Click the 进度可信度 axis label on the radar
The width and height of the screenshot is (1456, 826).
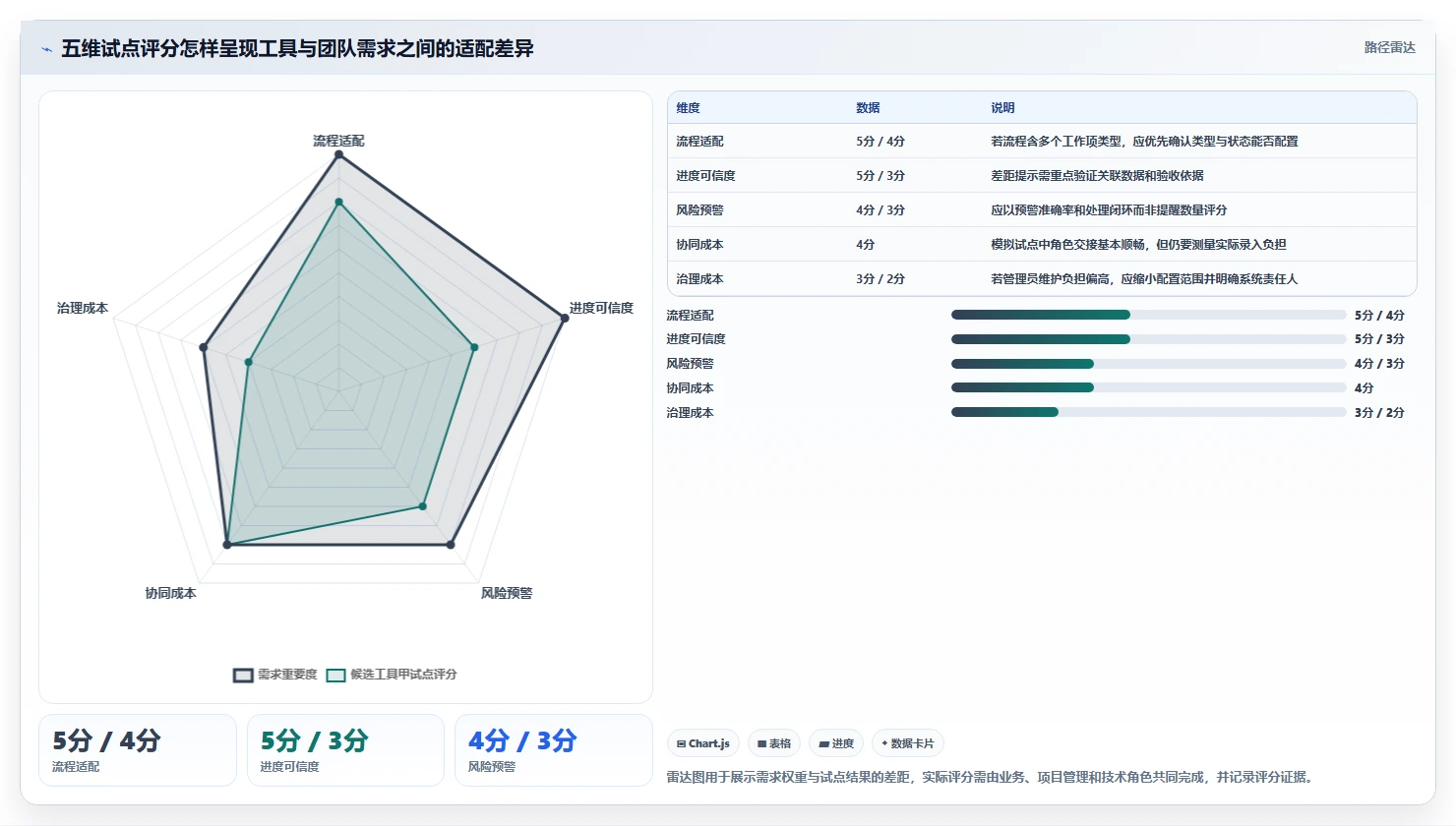coord(601,308)
